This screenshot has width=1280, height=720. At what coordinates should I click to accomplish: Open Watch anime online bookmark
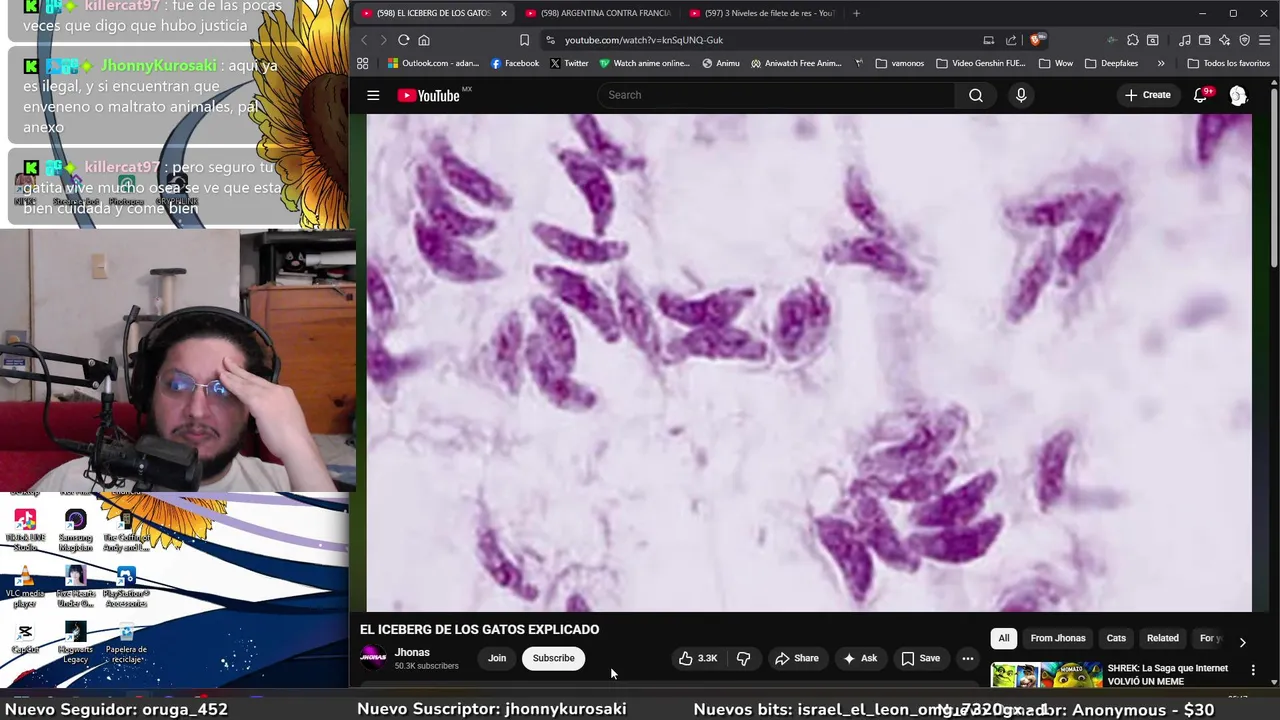(x=644, y=63)
